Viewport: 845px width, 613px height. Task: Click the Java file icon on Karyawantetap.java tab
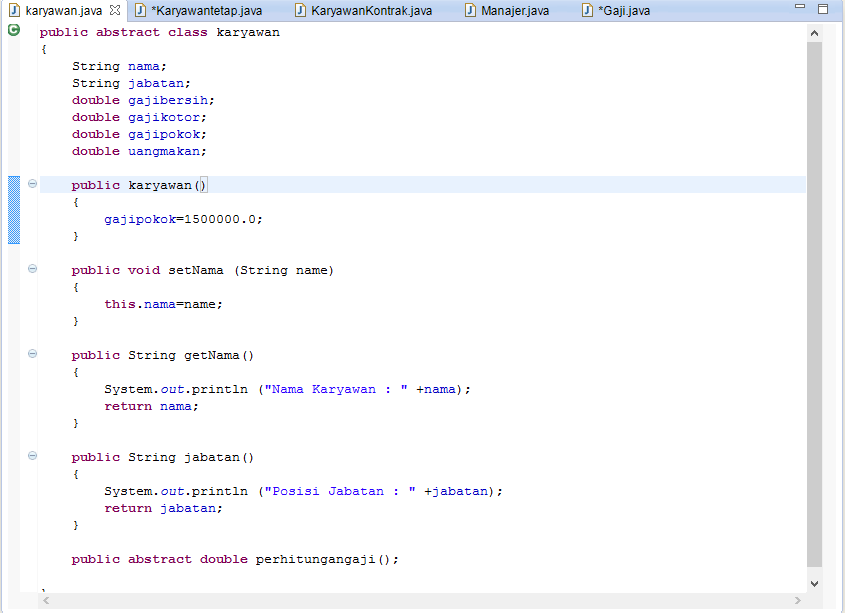tap(140, 12)
